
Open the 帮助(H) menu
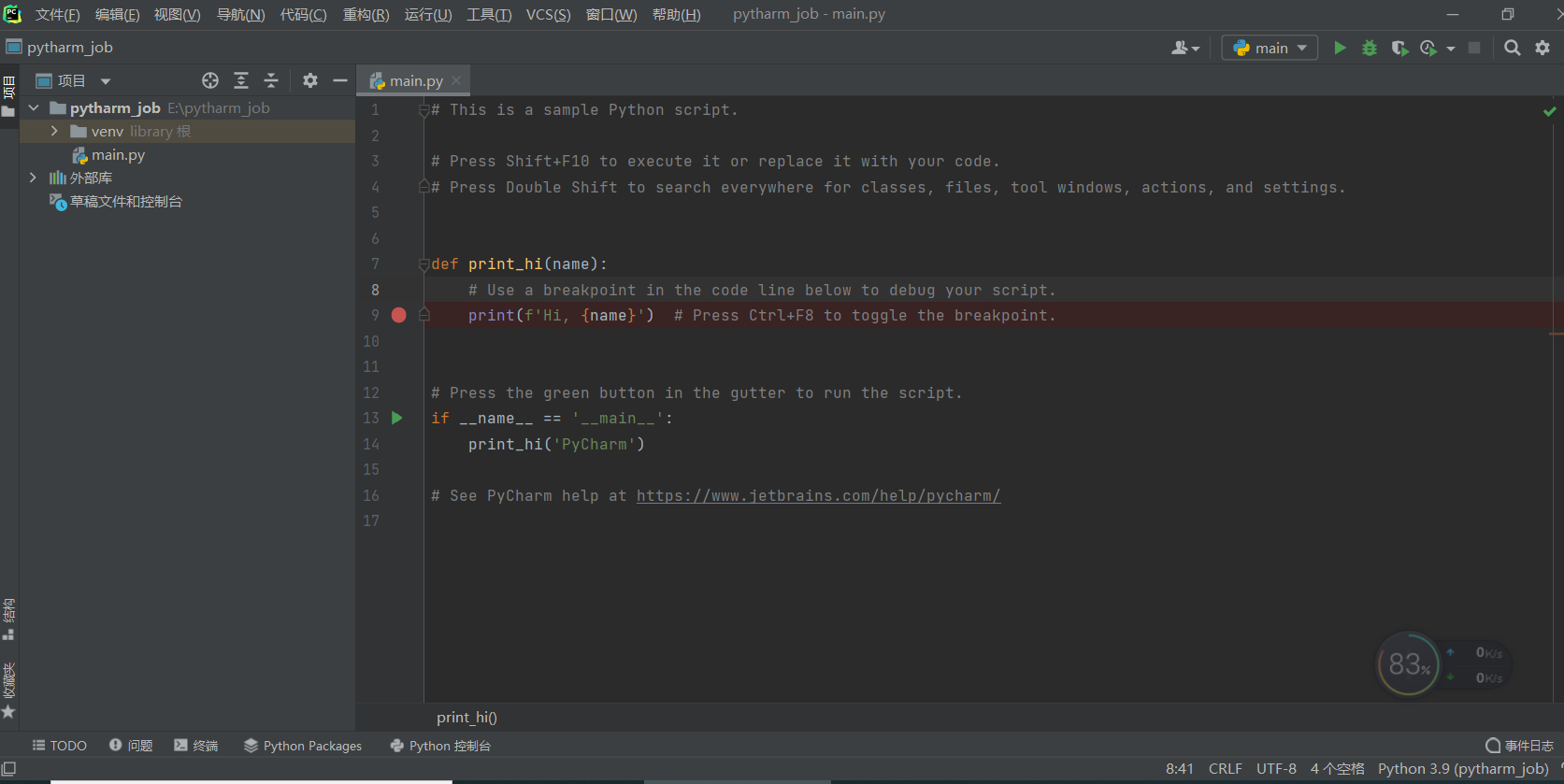click(x=676, y=14)
